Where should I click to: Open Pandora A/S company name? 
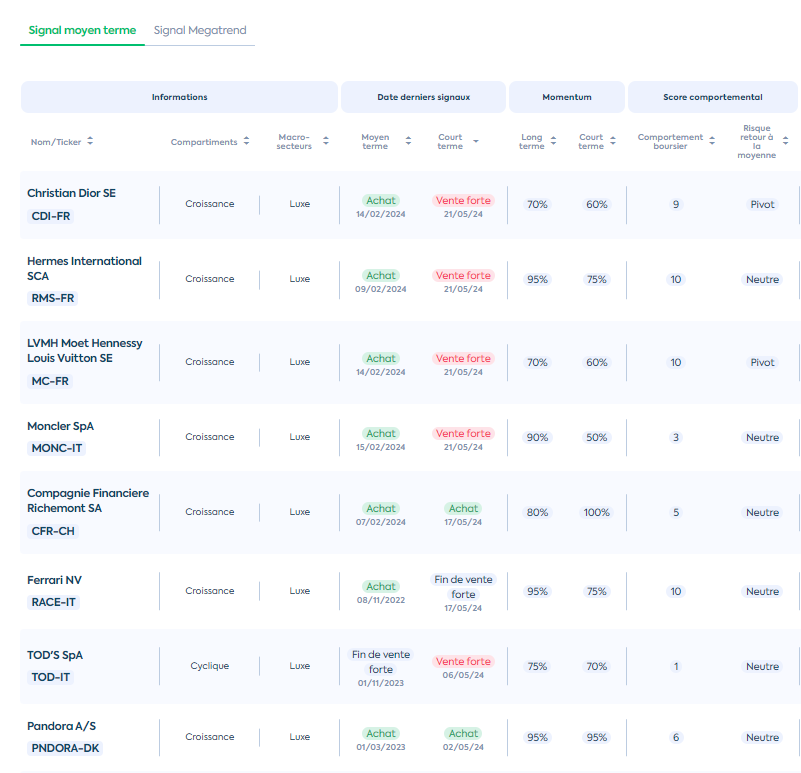[x=61, y=726]
